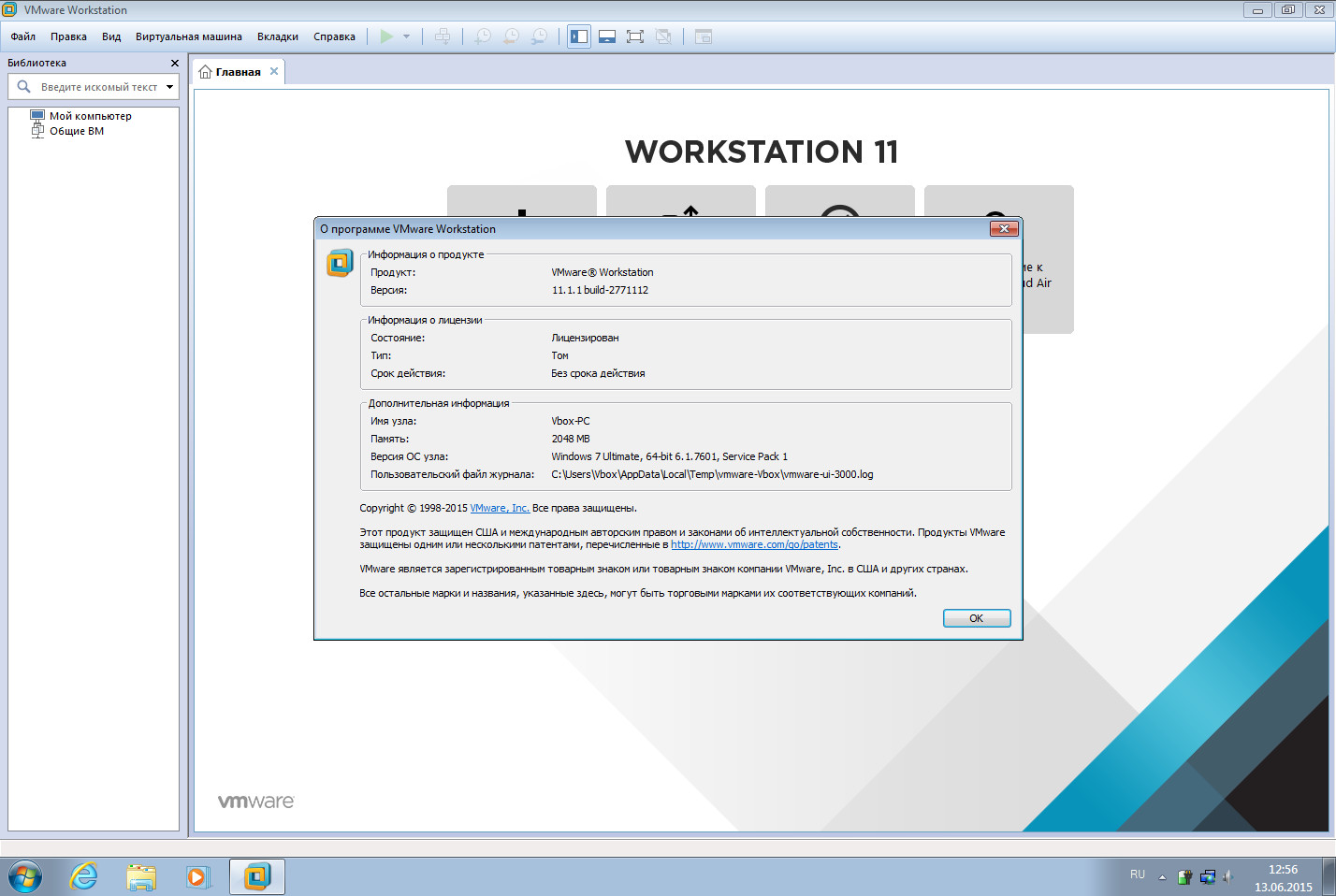Click the host name Vbox-PC
Screen dimensions: 1336x896
[571, 421]
